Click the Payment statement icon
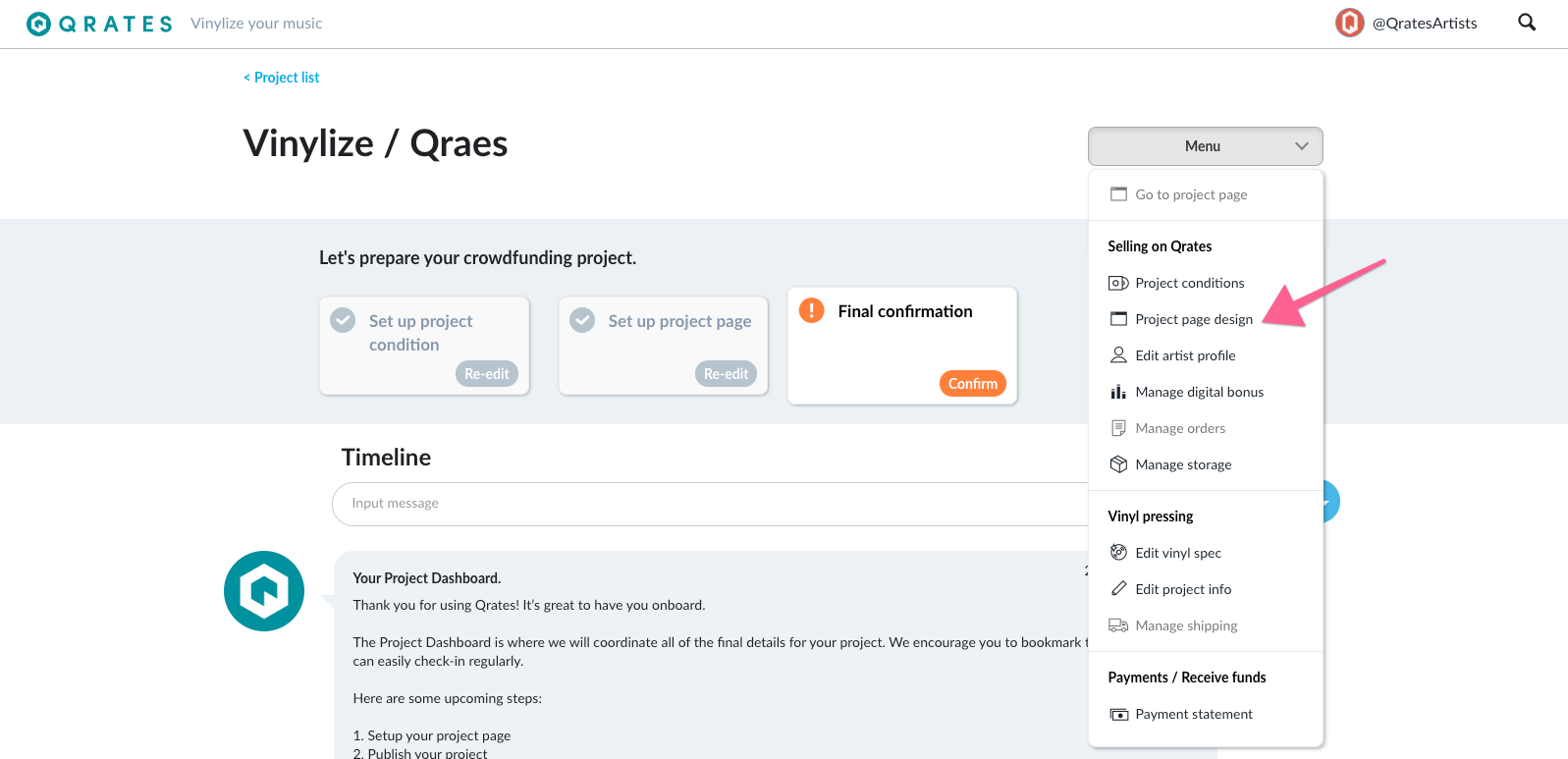 [1119, 714]
